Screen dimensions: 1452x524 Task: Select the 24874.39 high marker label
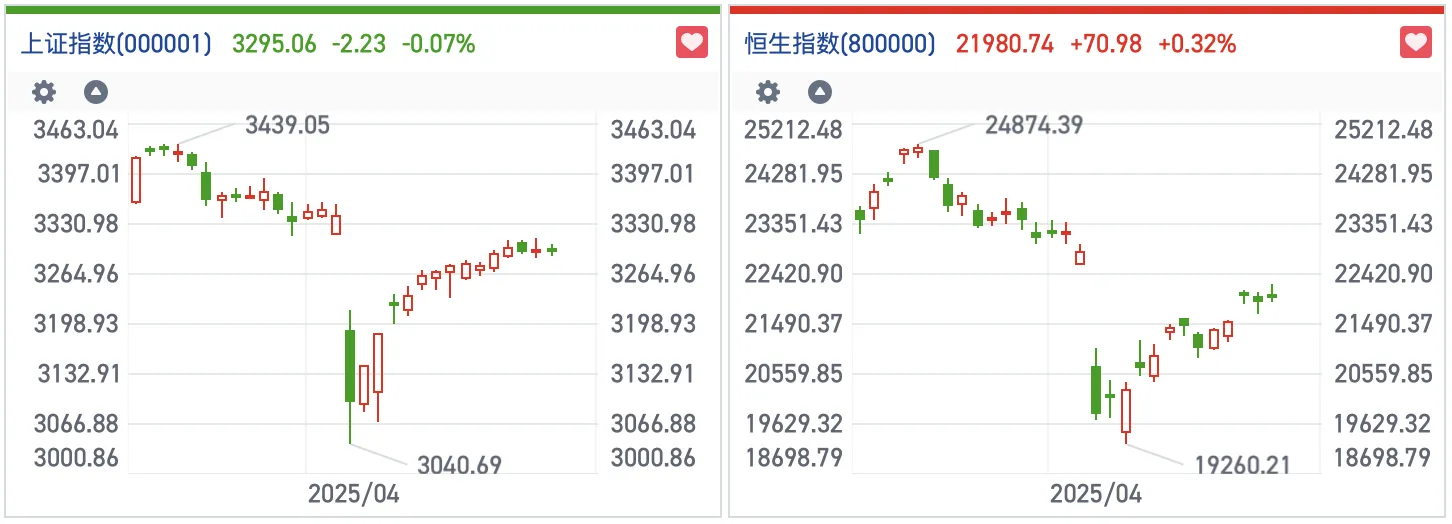pos(1034,125)
